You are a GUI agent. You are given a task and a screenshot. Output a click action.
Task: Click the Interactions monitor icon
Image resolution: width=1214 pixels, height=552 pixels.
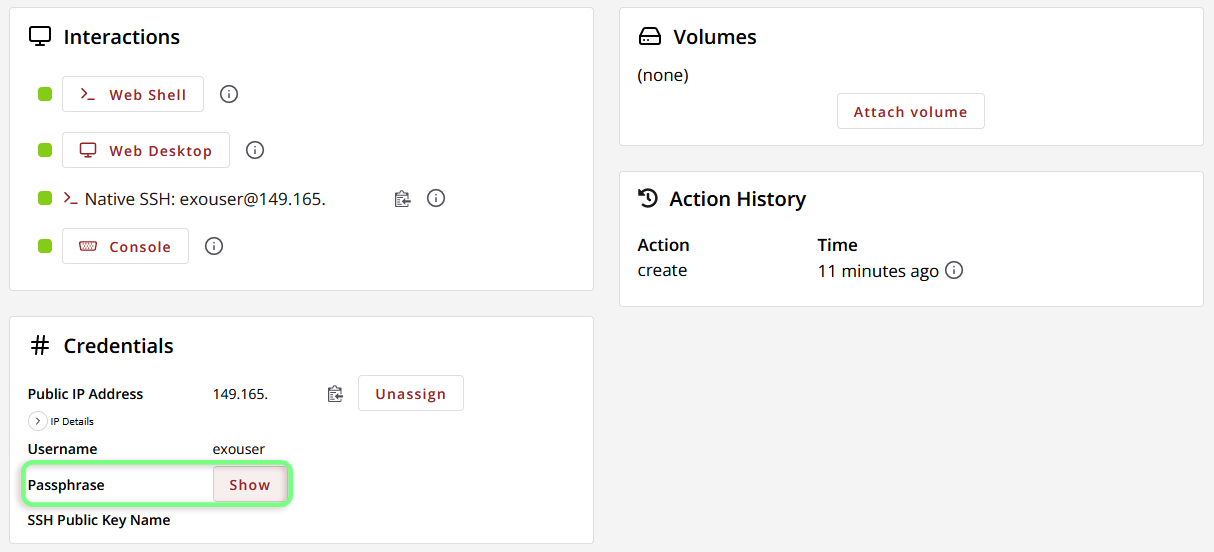tap(40, 36)
